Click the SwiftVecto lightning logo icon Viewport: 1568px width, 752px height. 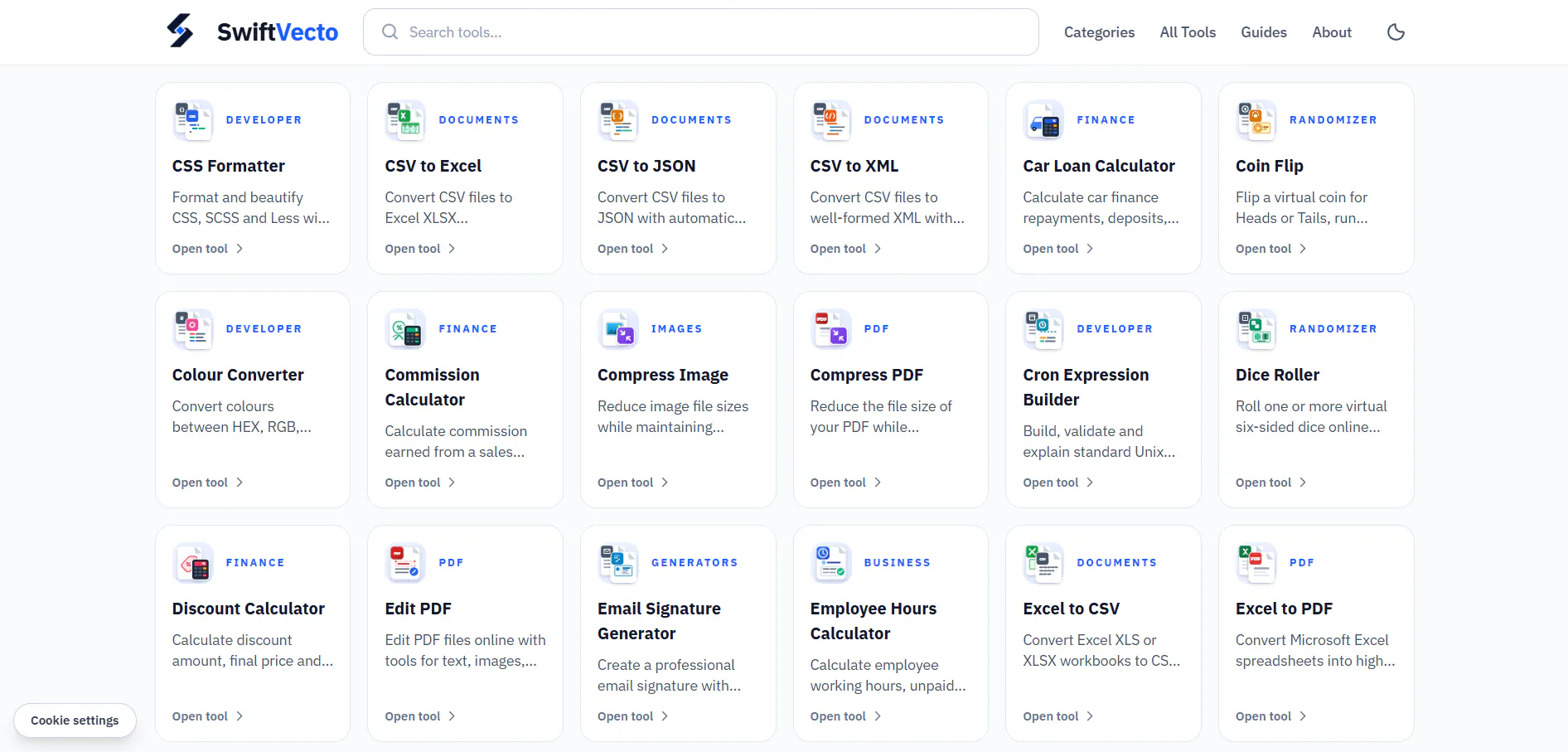point(180,32)
